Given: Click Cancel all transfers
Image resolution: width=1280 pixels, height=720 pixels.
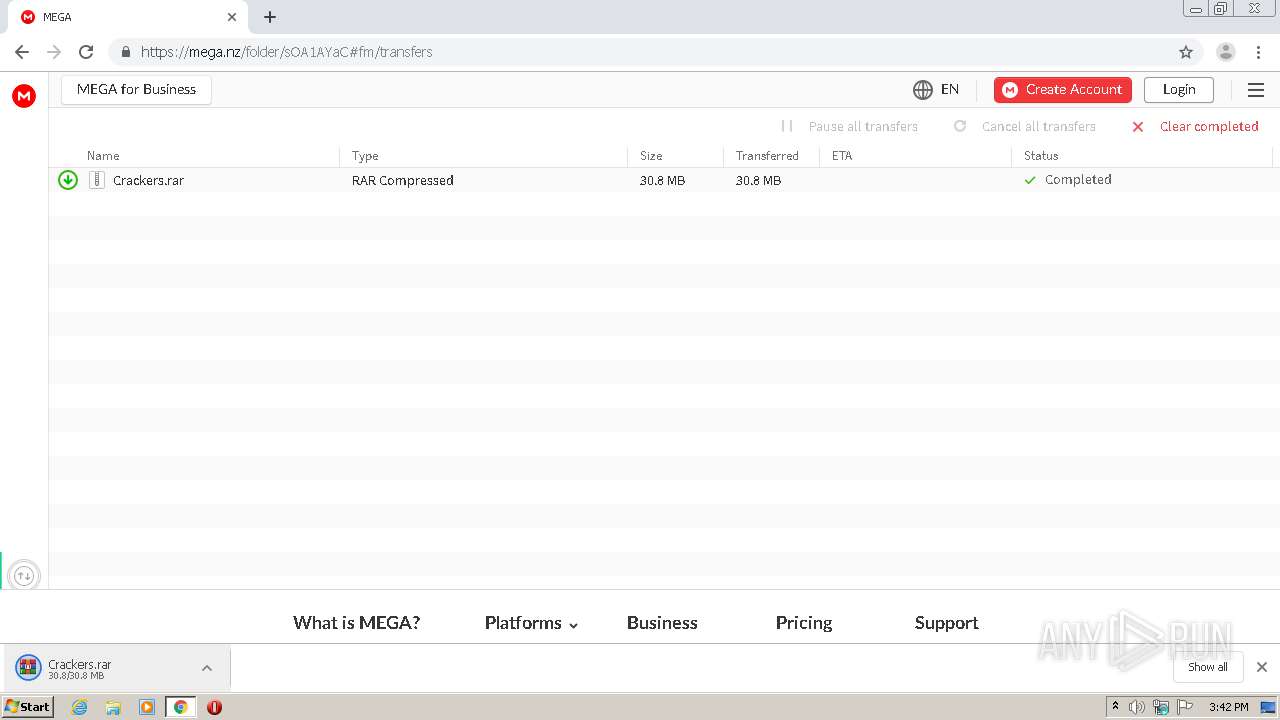Looking at the screenshot, I should [x=1025, y=126].
